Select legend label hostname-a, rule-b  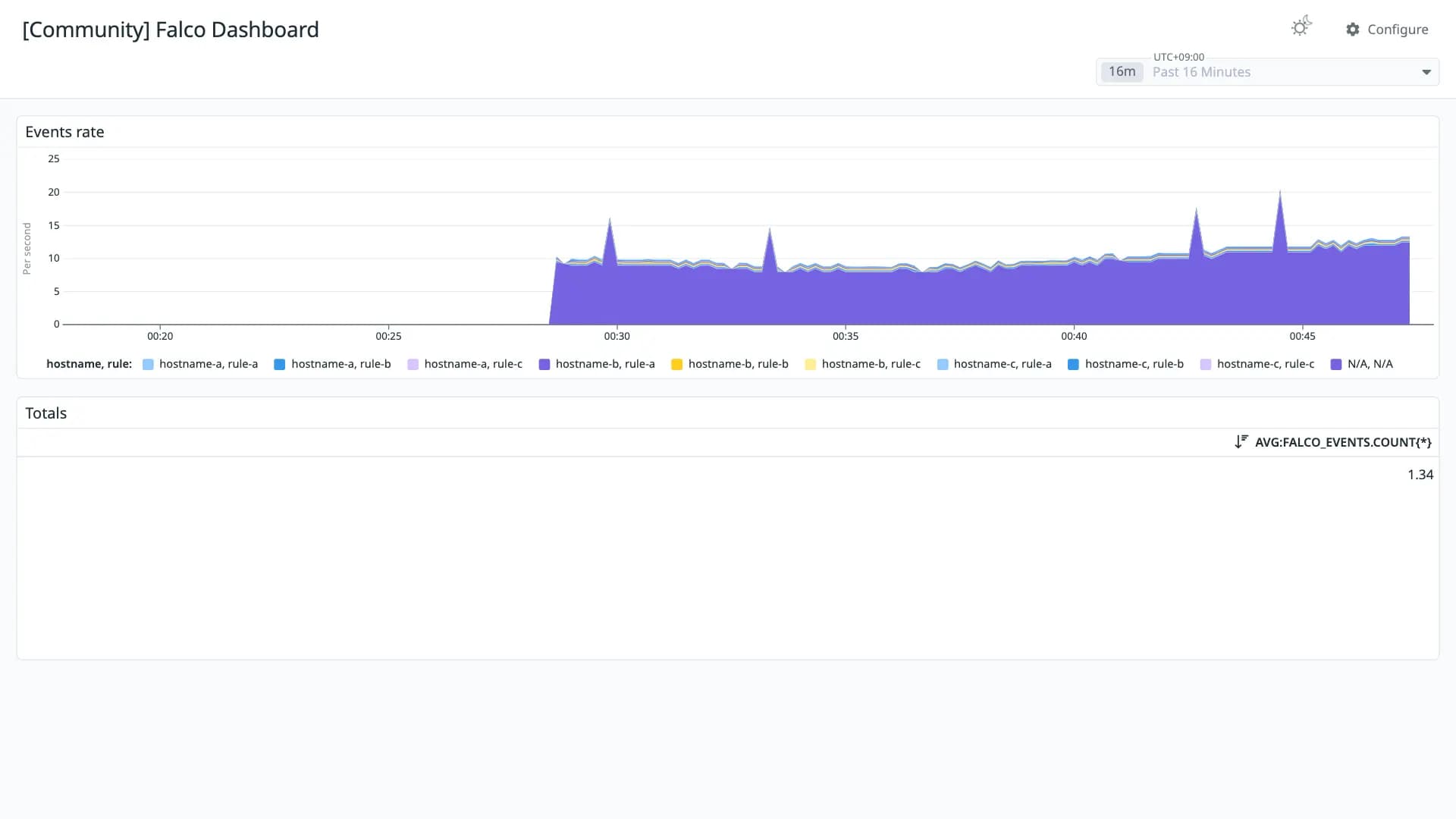pyautogui.click(x=341, y=364)
